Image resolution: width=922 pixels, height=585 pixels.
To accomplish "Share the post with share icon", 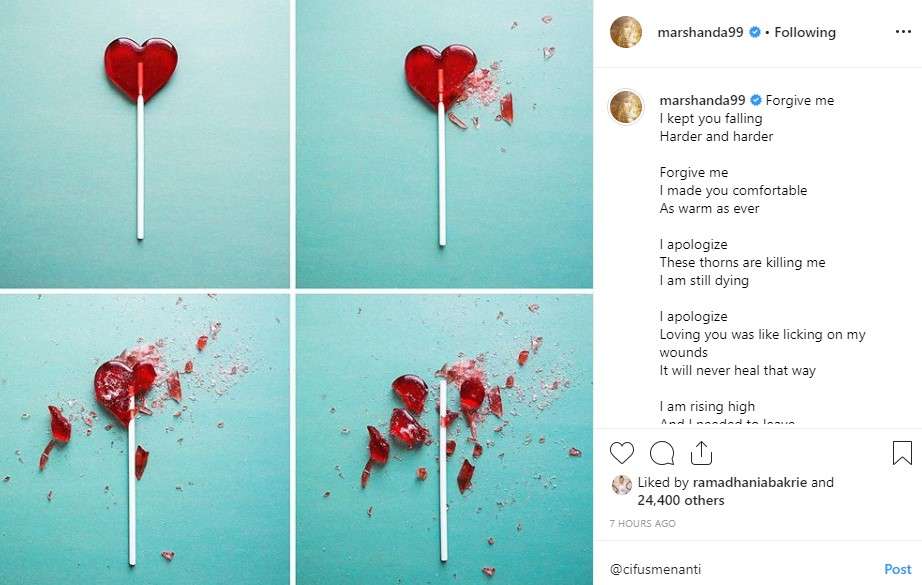I will click(701, 453).
